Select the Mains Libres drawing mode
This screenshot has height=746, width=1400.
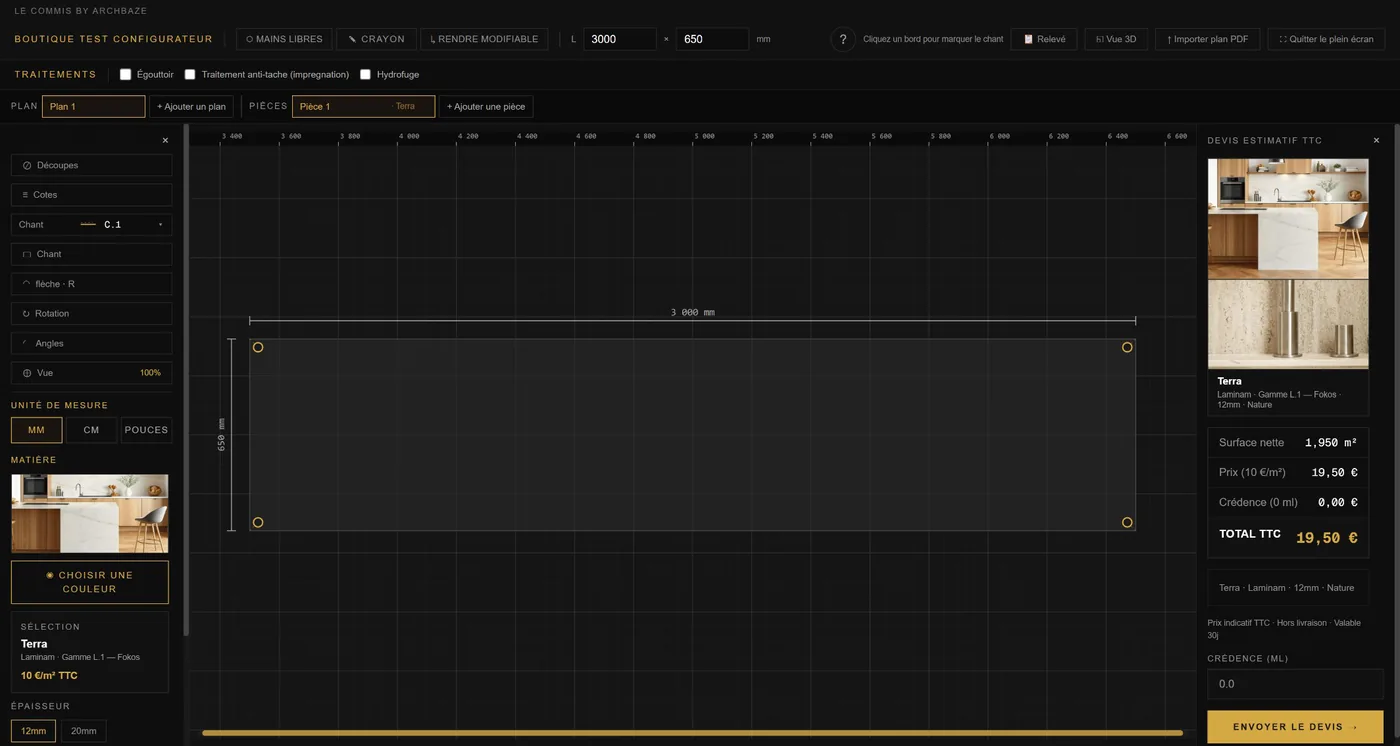pyautogui.click(x=284, y=39)
